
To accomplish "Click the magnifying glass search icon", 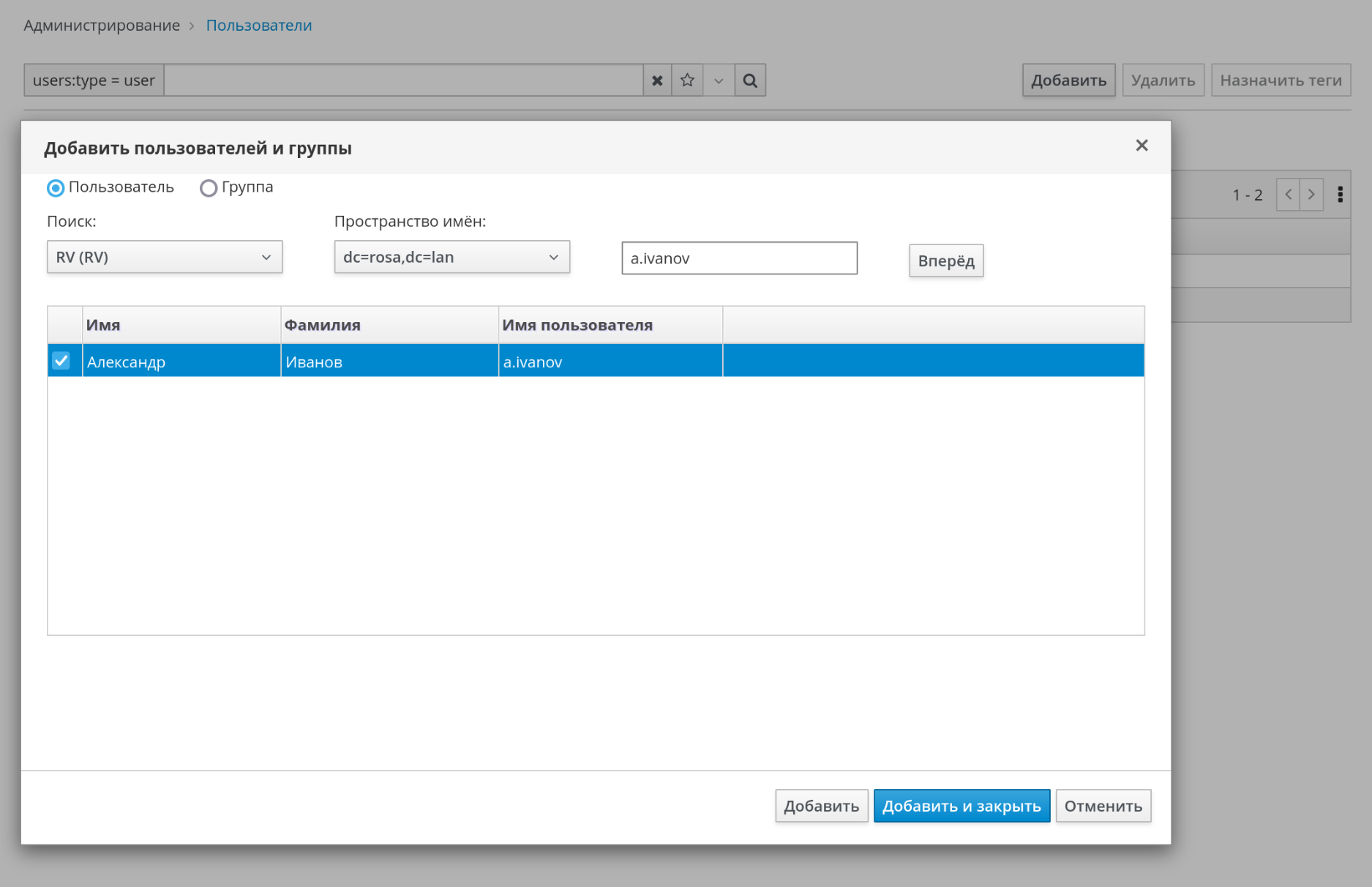I will click(750, 81).
